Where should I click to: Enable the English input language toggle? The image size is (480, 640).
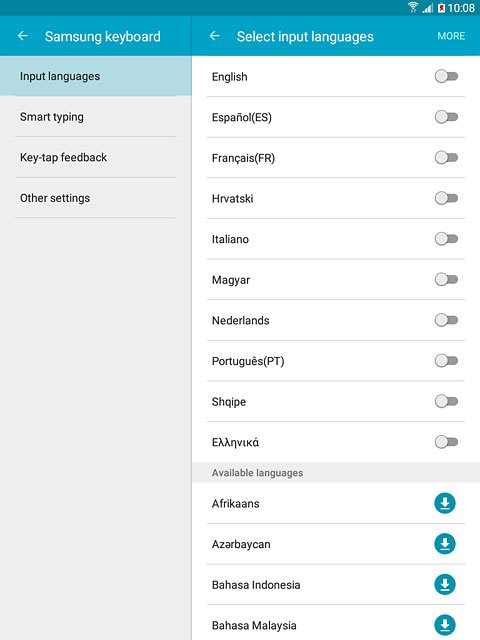click(x=446, y=76)
